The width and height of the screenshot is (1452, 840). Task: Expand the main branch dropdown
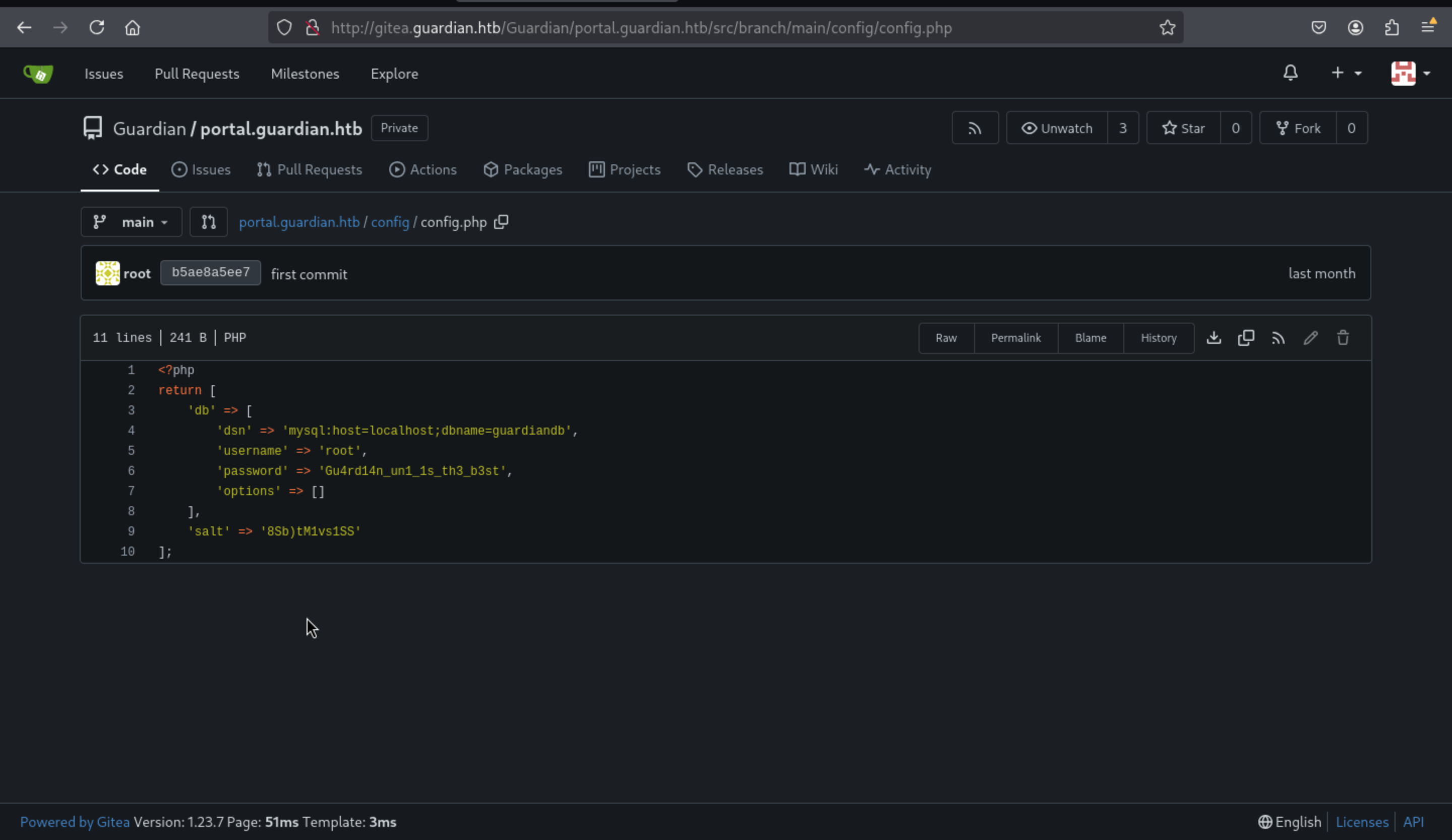click(x=132, y=222)
